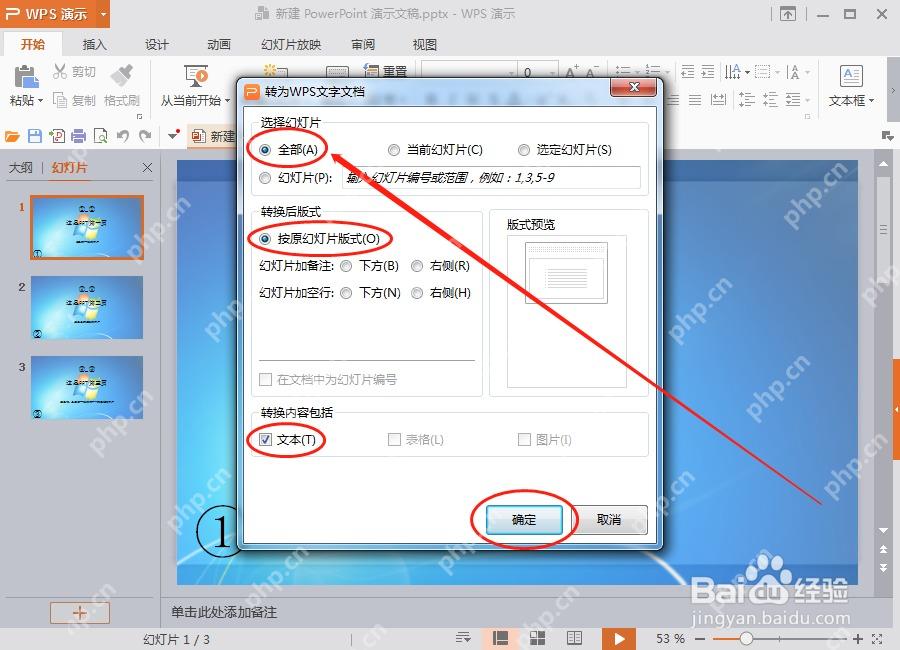This screenshot has width=900, height=650.
Task: Select notes 下方(B) radio button
Action: pos(346,266)
